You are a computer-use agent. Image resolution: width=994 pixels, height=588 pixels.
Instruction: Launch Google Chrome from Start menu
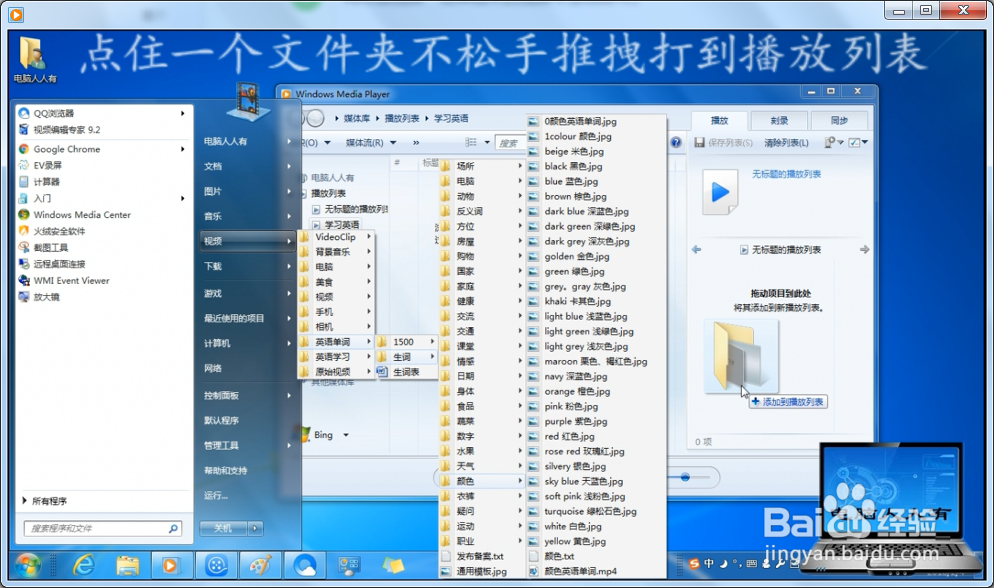pyautogui.click(x=67, y=150)
